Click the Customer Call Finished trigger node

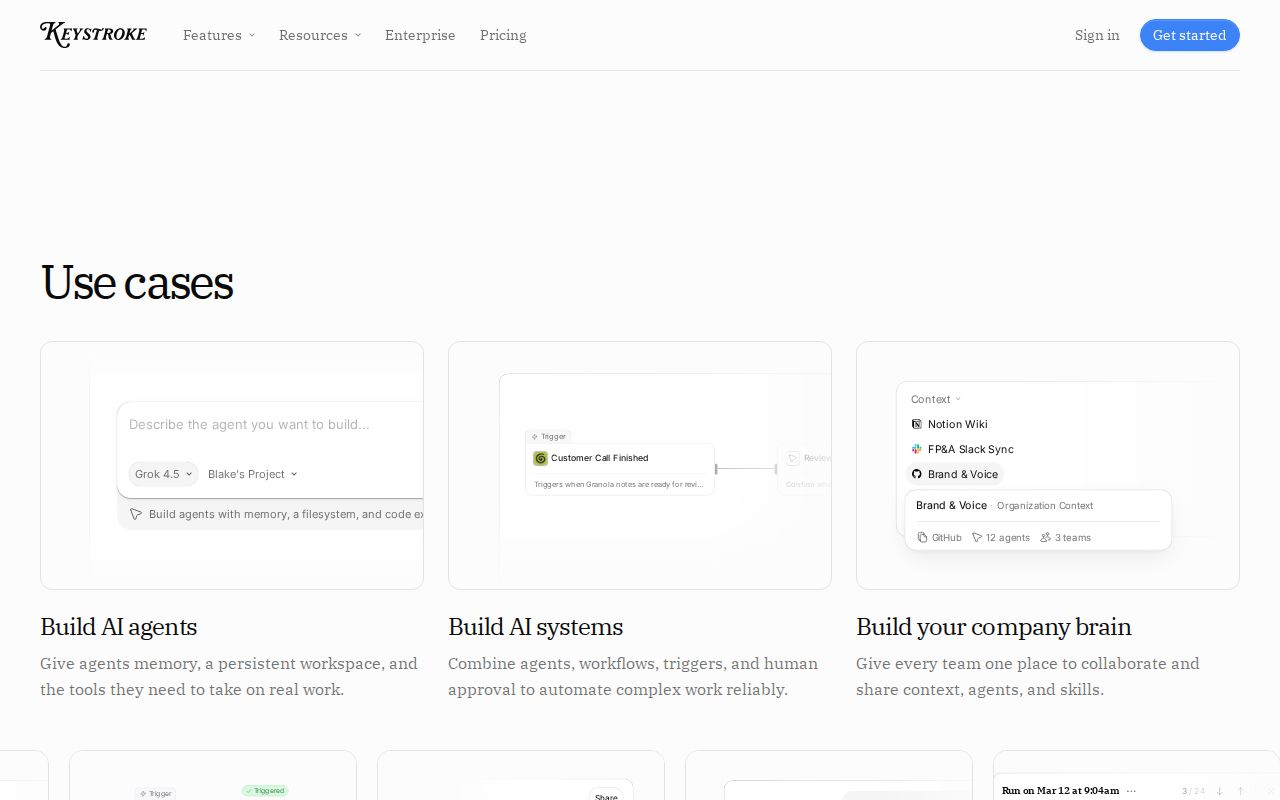[620, 469]
